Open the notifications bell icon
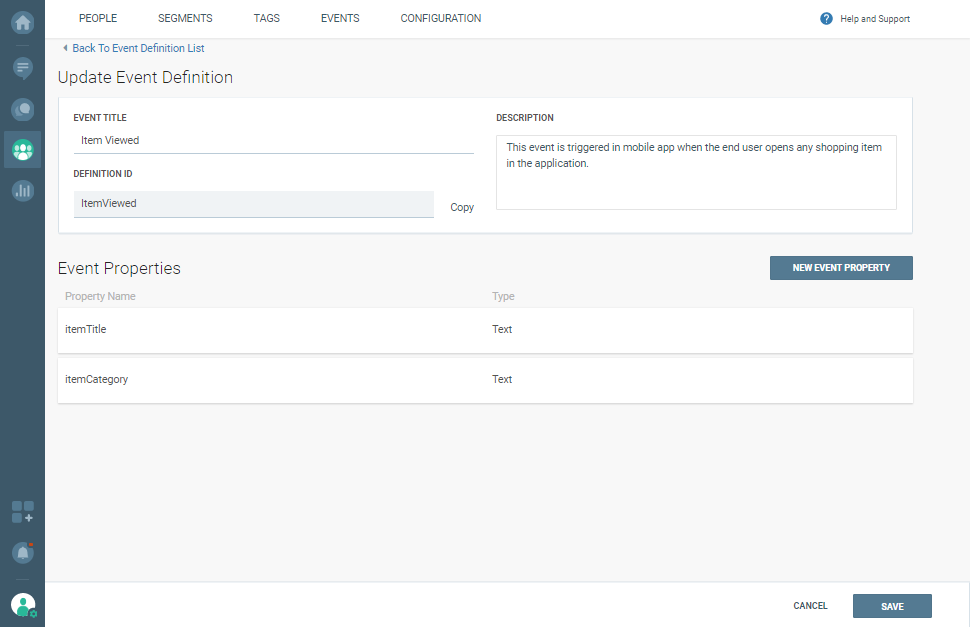 22,552
